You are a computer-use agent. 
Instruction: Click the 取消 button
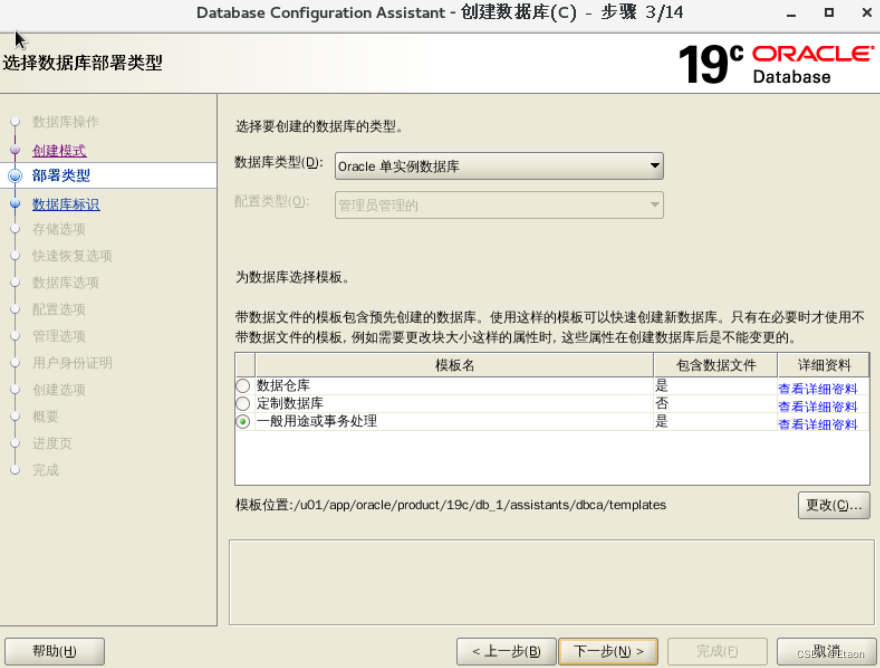[826, 651]
